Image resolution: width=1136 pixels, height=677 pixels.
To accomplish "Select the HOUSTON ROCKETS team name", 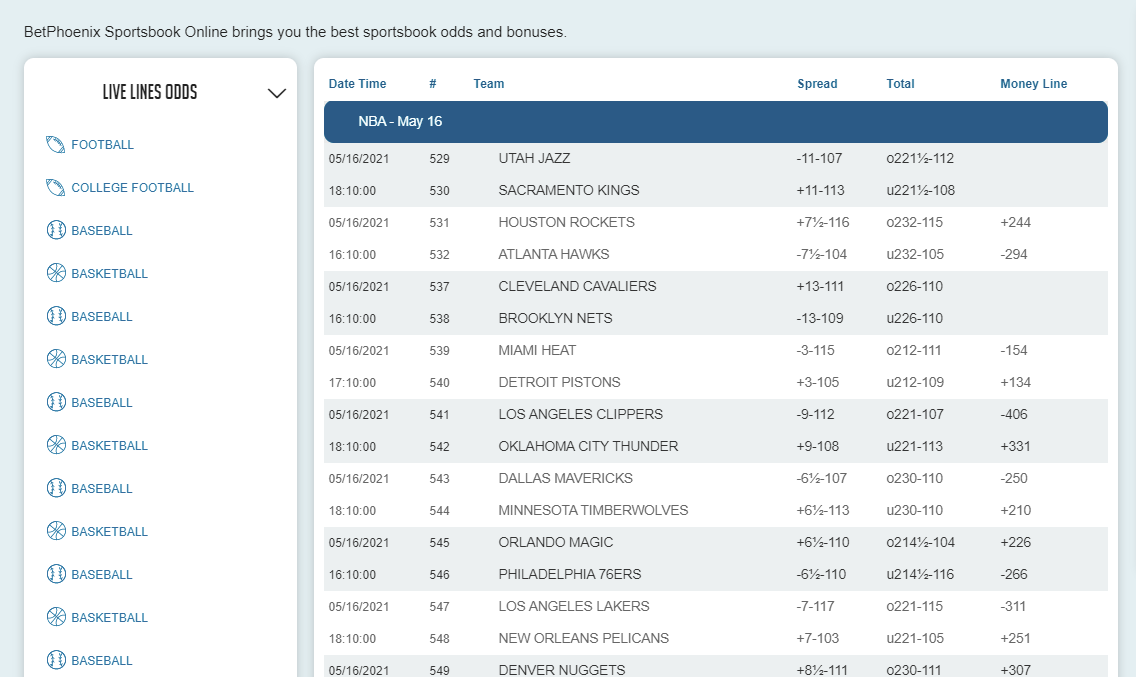I will (567, 223).
